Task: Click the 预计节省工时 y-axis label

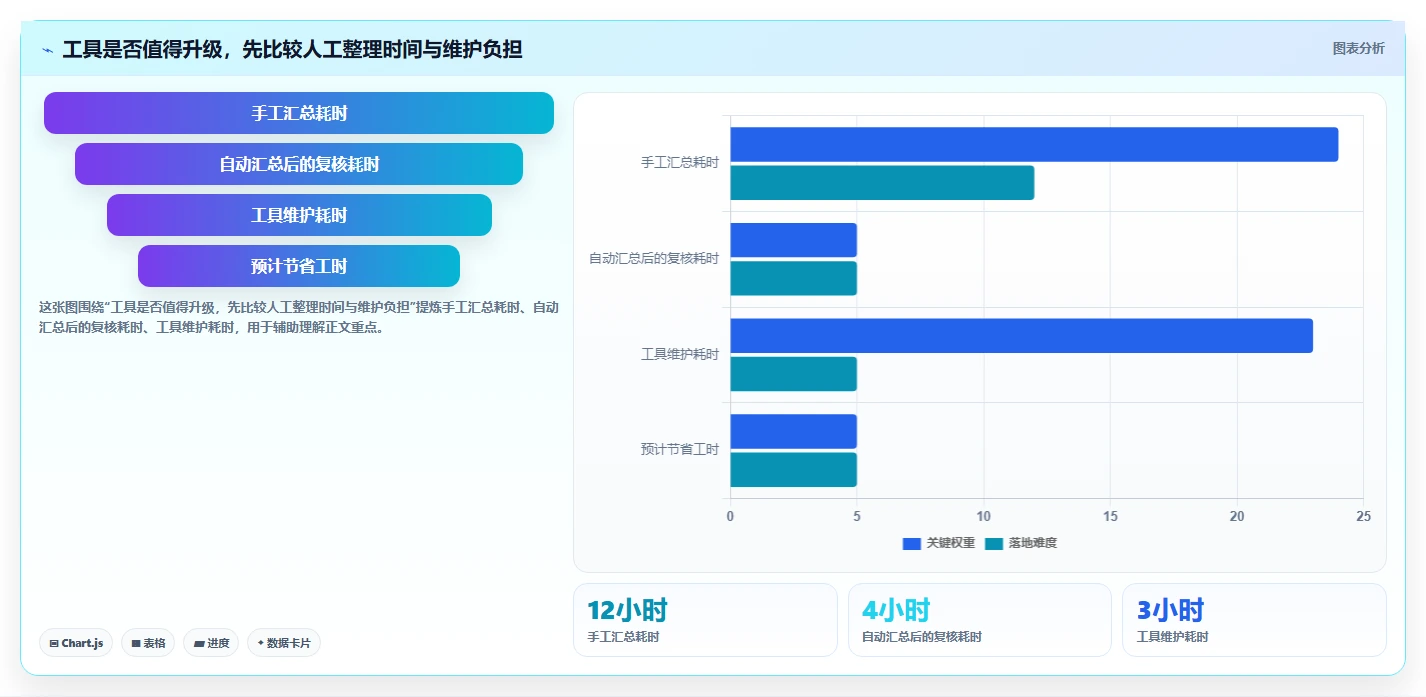Action: 680,449
